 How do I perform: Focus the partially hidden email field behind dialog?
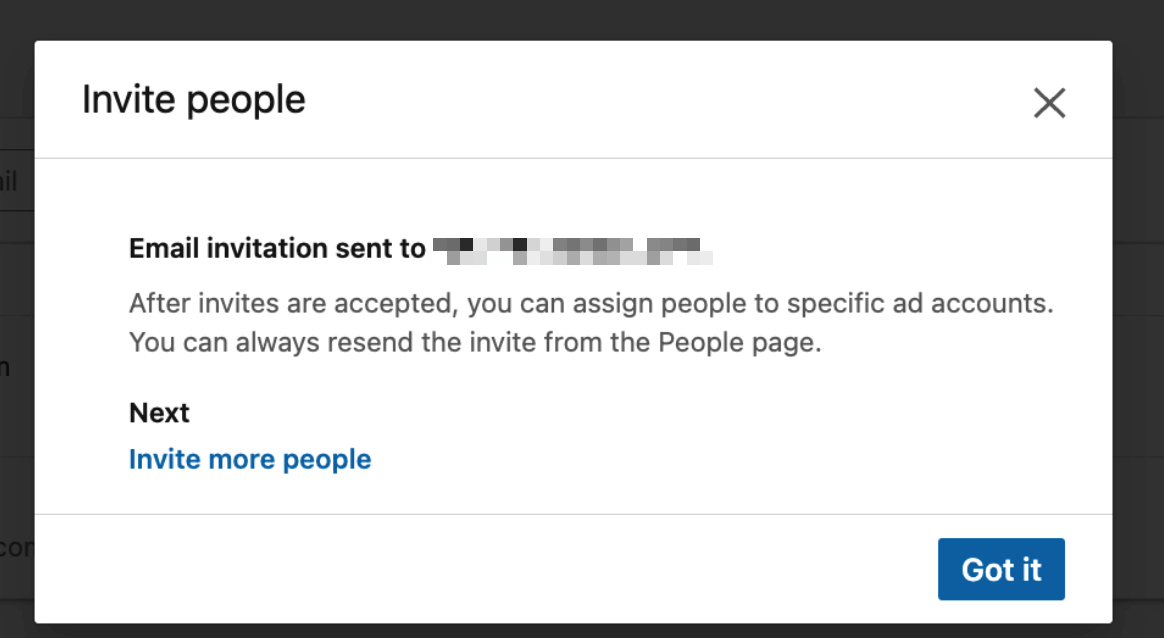click(x=14, y=181)
